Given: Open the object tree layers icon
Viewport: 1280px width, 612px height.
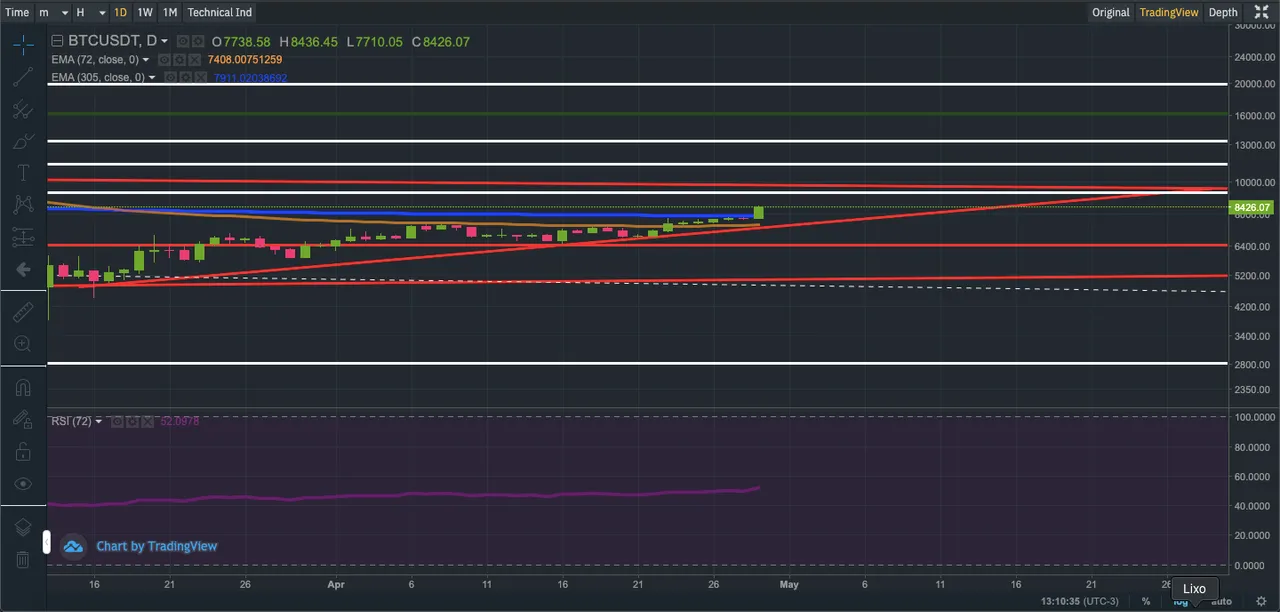Looking at the screenshot, I should pos(23,527).
